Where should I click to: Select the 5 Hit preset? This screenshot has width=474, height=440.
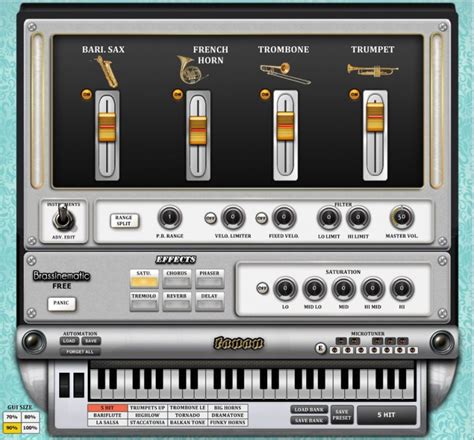[x=108, y=408]
